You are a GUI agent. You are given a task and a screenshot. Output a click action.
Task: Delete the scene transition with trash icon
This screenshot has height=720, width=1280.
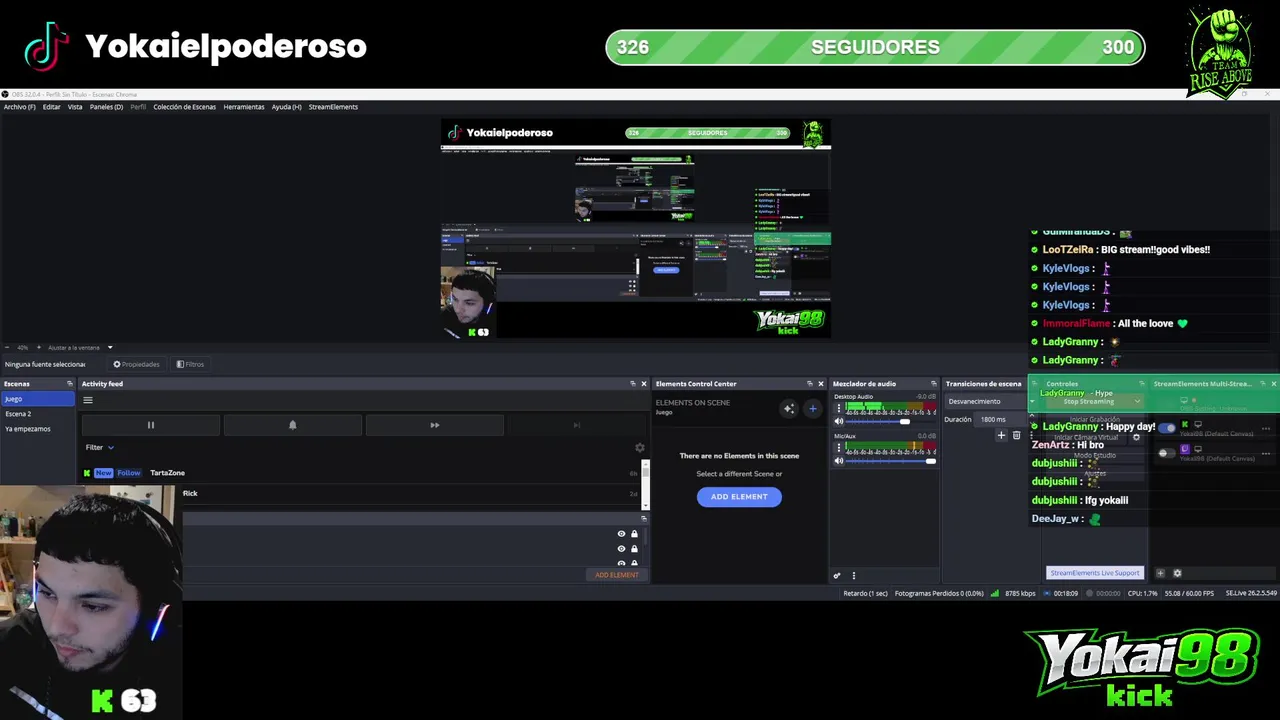coord(1017,435)
